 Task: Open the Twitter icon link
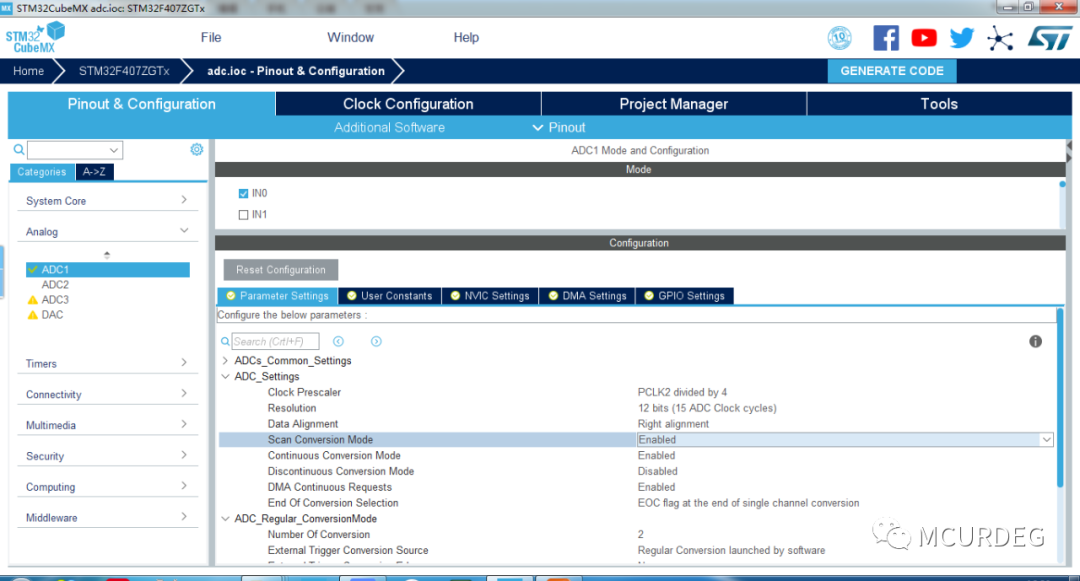pyautogui.click(x=962, y=38)
